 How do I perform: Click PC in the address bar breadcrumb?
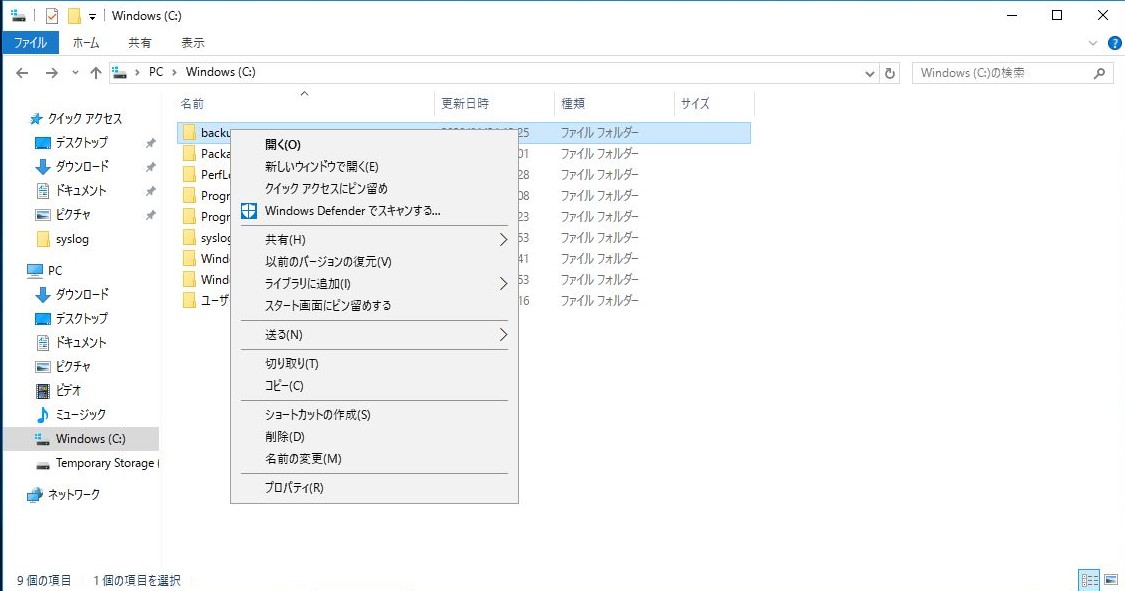coord(156,72)
